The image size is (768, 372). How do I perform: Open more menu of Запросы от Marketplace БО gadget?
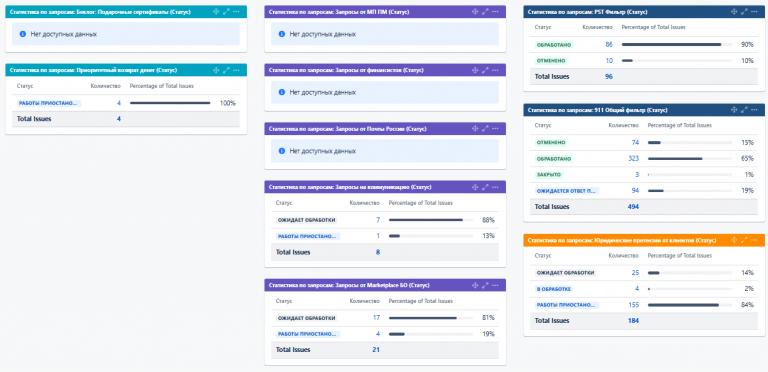496,285
